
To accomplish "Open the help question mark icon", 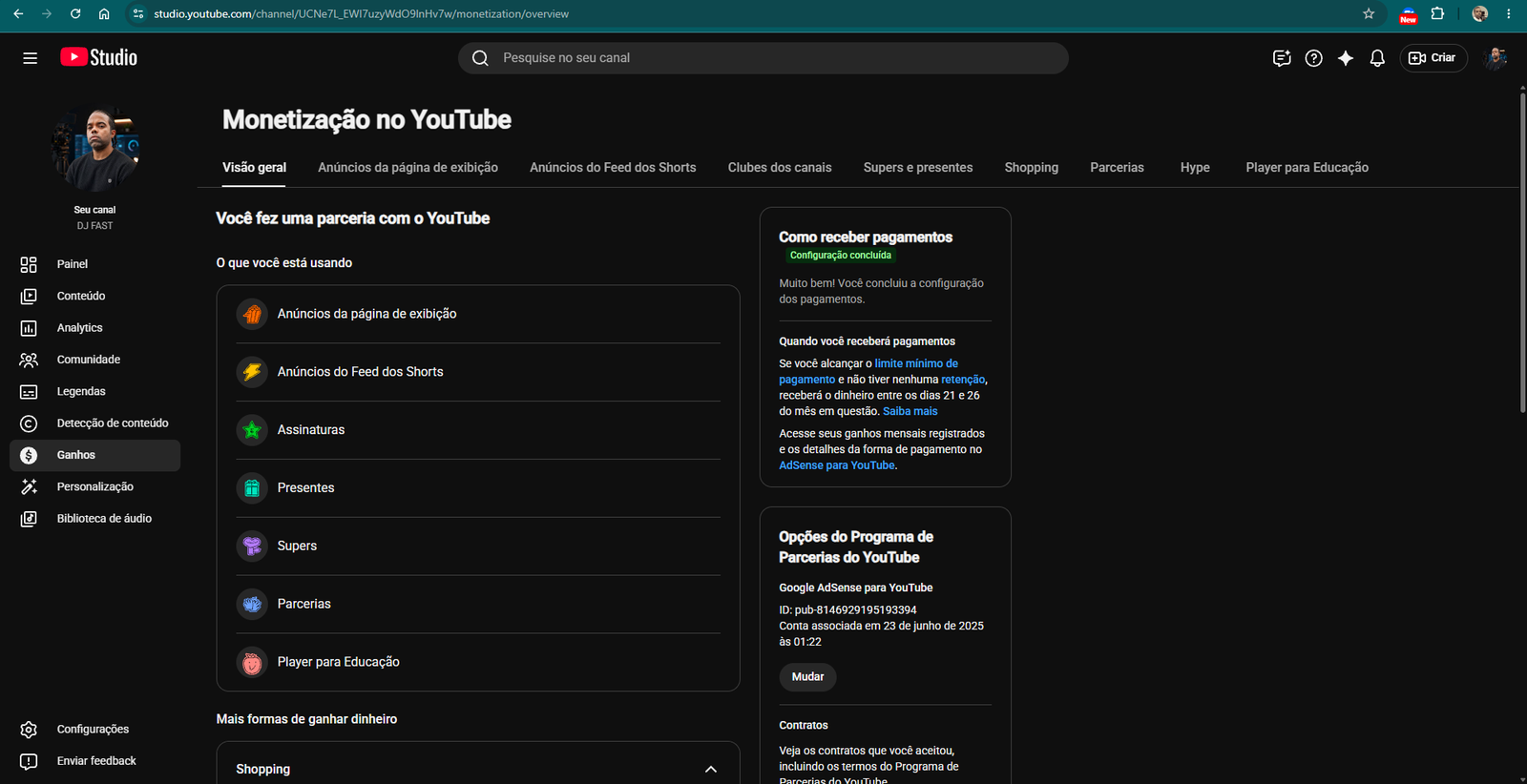I will [1314, 58].
